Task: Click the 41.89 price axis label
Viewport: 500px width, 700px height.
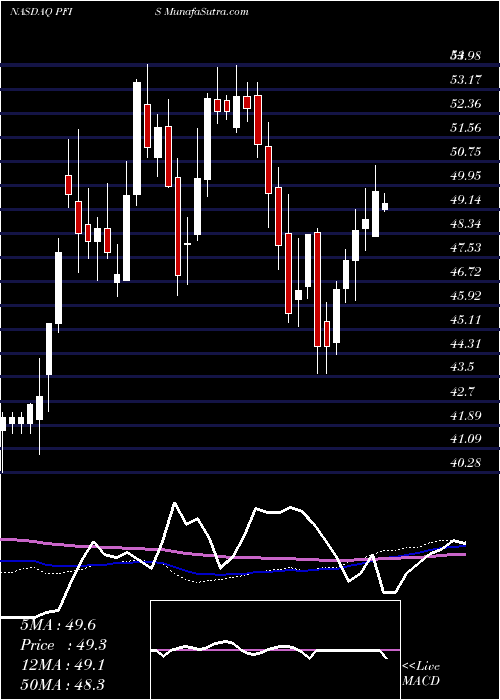Action: pyautogui.click(x=466, y=416)
